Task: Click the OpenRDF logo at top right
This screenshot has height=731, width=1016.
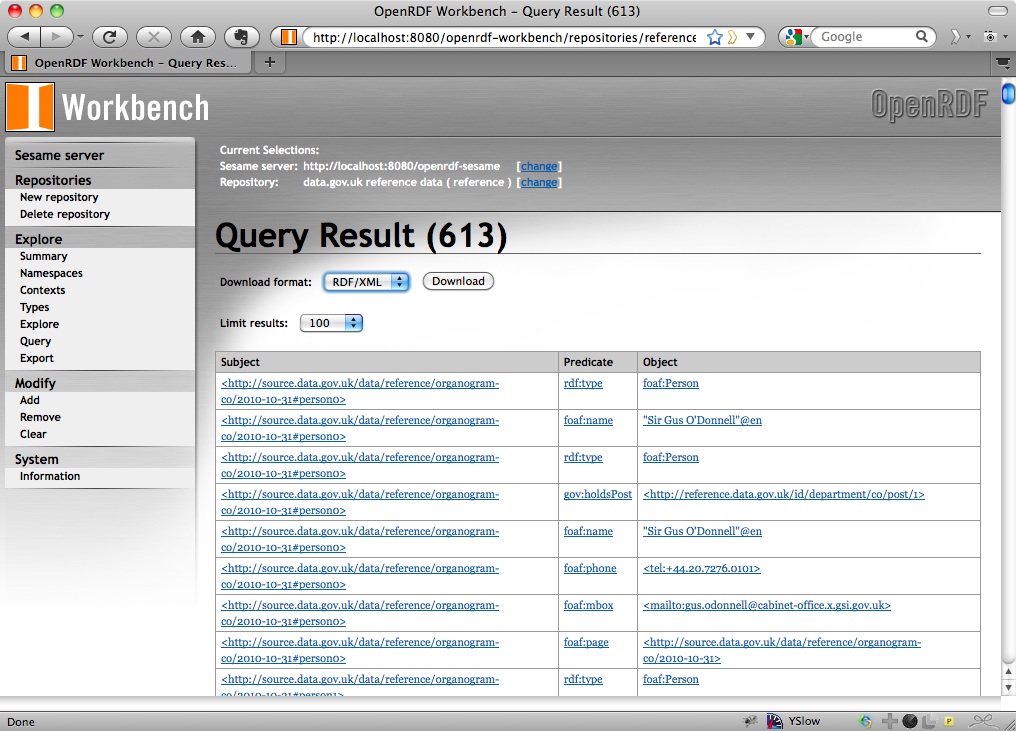Action: pos(929,106)
